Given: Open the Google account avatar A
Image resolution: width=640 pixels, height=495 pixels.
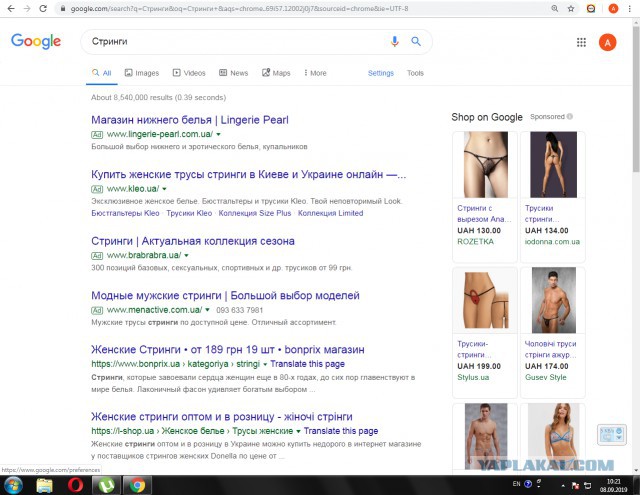Looking at the screenshot, I should tap(607, 42).
